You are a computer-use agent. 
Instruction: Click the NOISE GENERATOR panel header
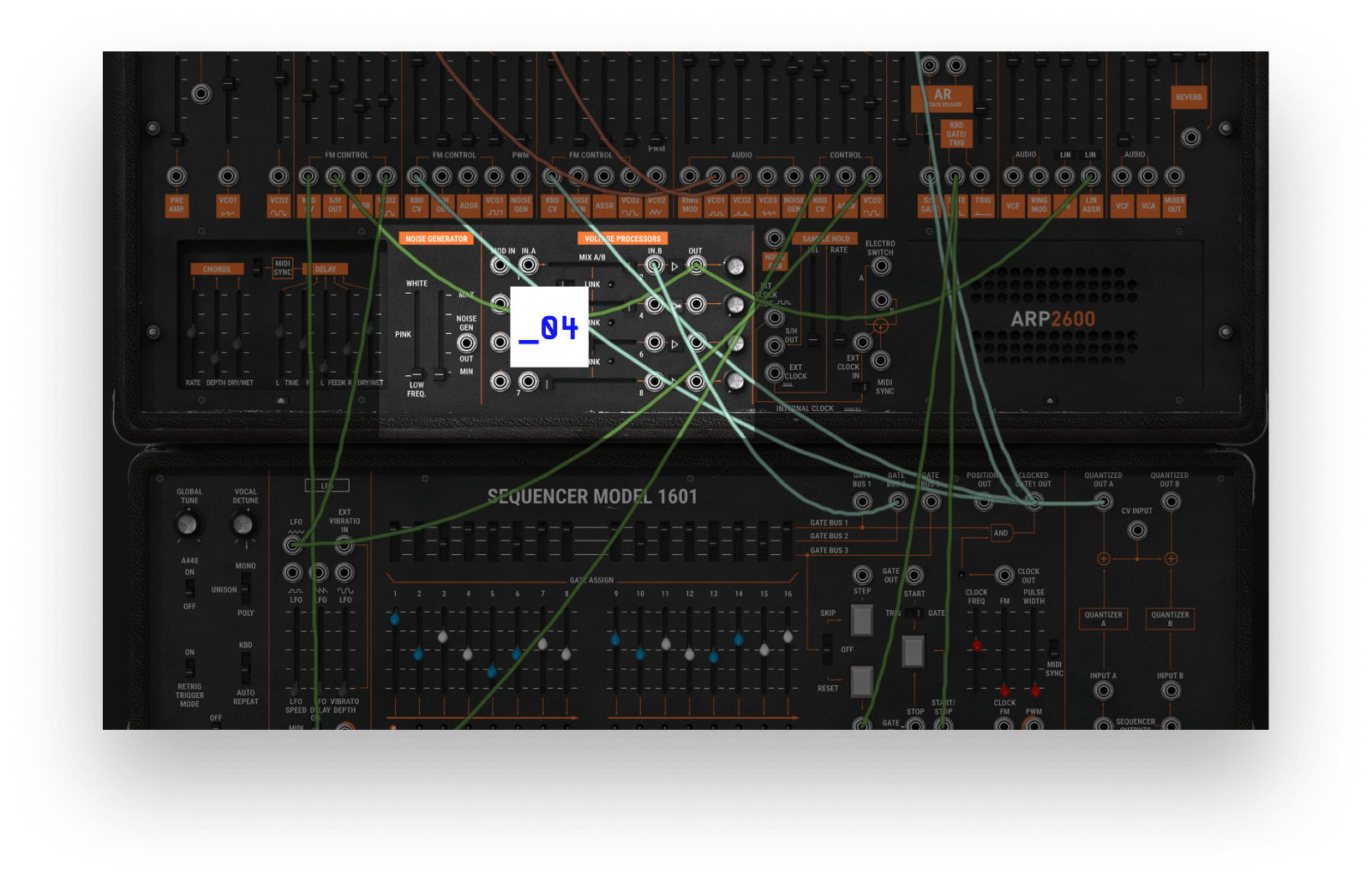(435, 238)
